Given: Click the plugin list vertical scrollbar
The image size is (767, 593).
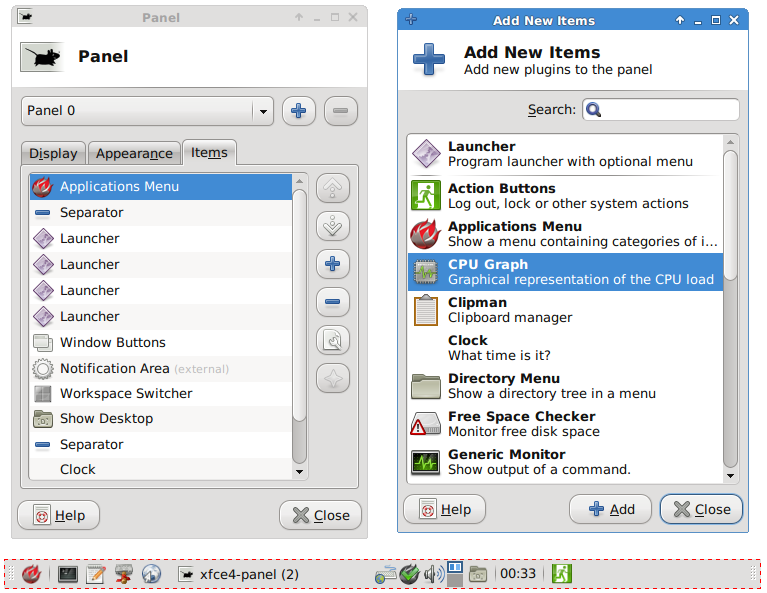Looking at the screenshot, I should [730, 216].
